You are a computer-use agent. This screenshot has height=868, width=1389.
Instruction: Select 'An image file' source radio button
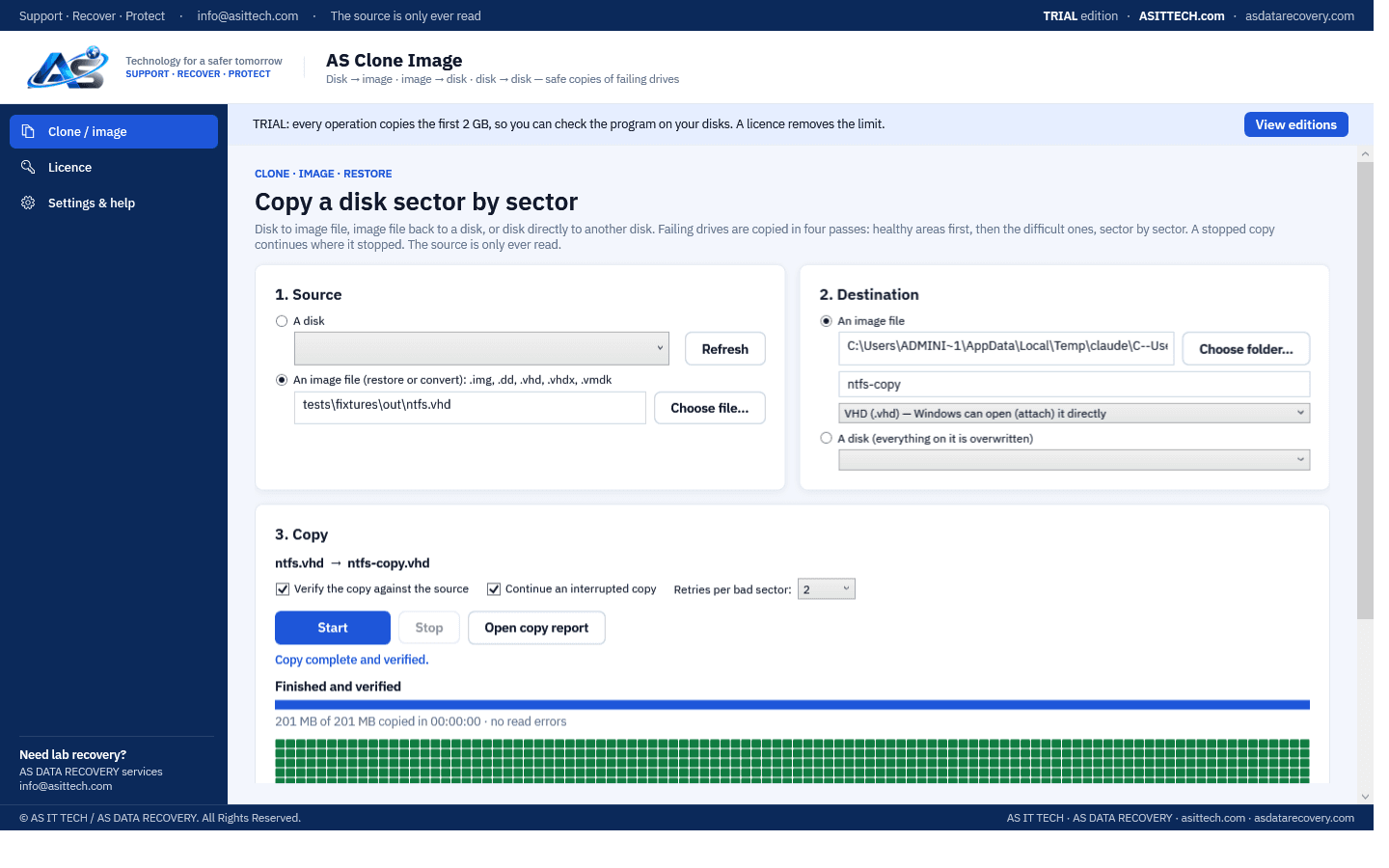[x=282, y=380]
